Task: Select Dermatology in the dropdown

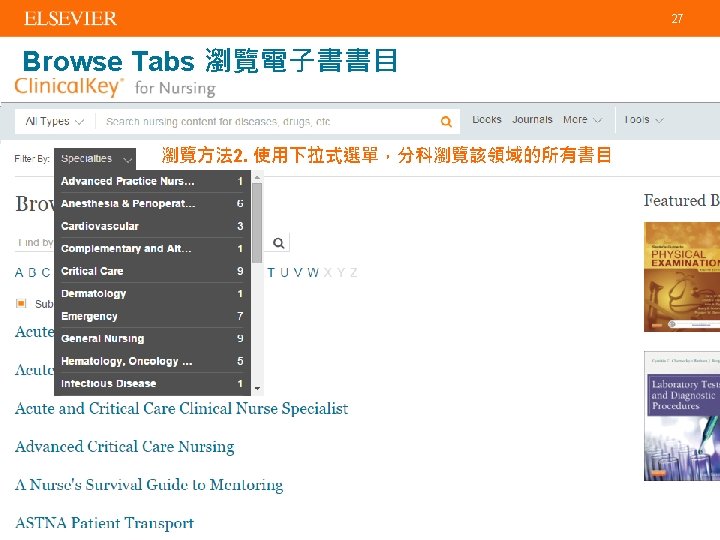Action: (x=152, y=294)
